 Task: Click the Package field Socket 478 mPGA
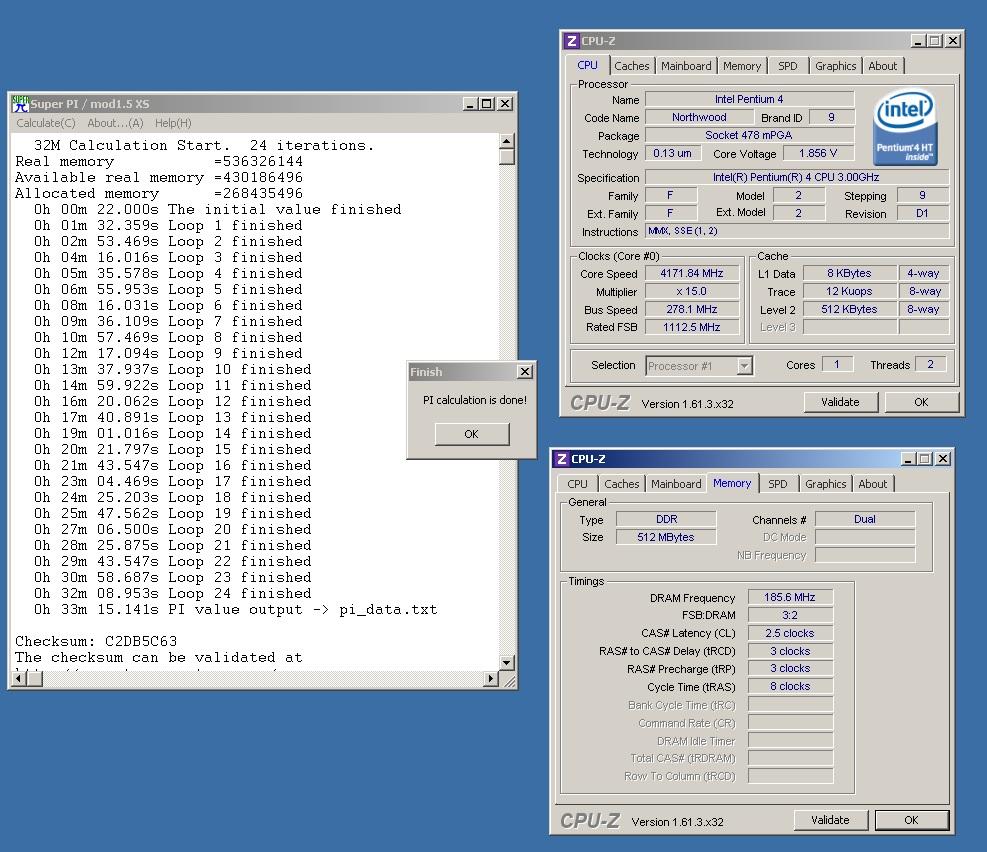click(749, 135)
